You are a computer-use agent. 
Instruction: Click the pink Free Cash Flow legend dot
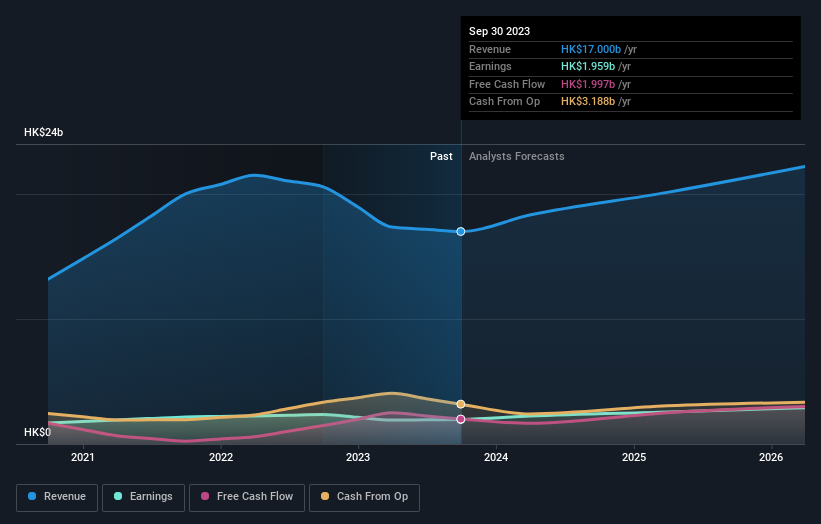pyautogui.click(x=205, y=496)
